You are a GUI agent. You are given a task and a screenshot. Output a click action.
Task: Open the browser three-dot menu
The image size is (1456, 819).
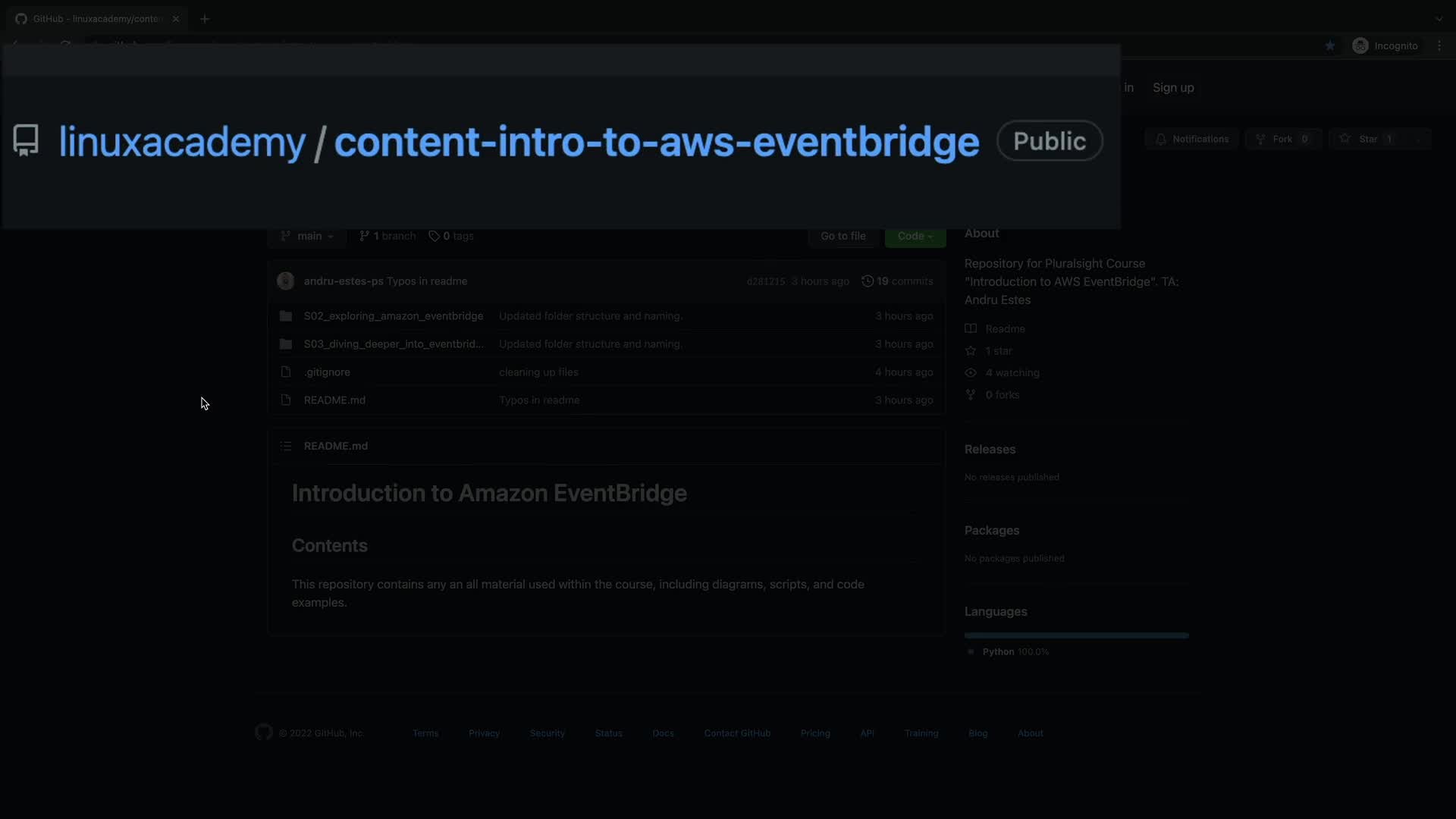[1439, 46]
